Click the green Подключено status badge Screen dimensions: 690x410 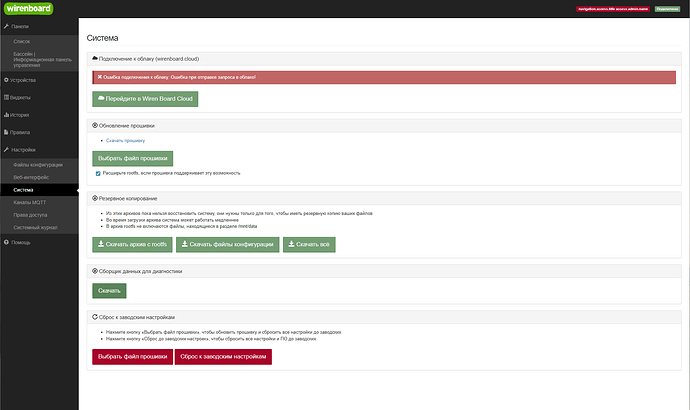coord(667,9)
